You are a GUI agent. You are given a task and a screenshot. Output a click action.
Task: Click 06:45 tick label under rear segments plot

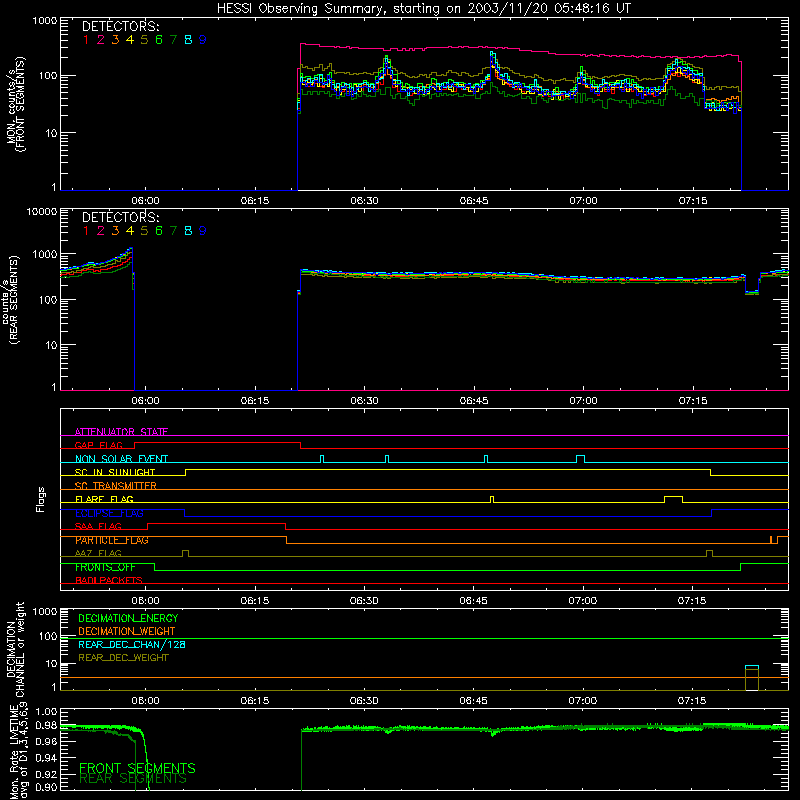point(474,401)
